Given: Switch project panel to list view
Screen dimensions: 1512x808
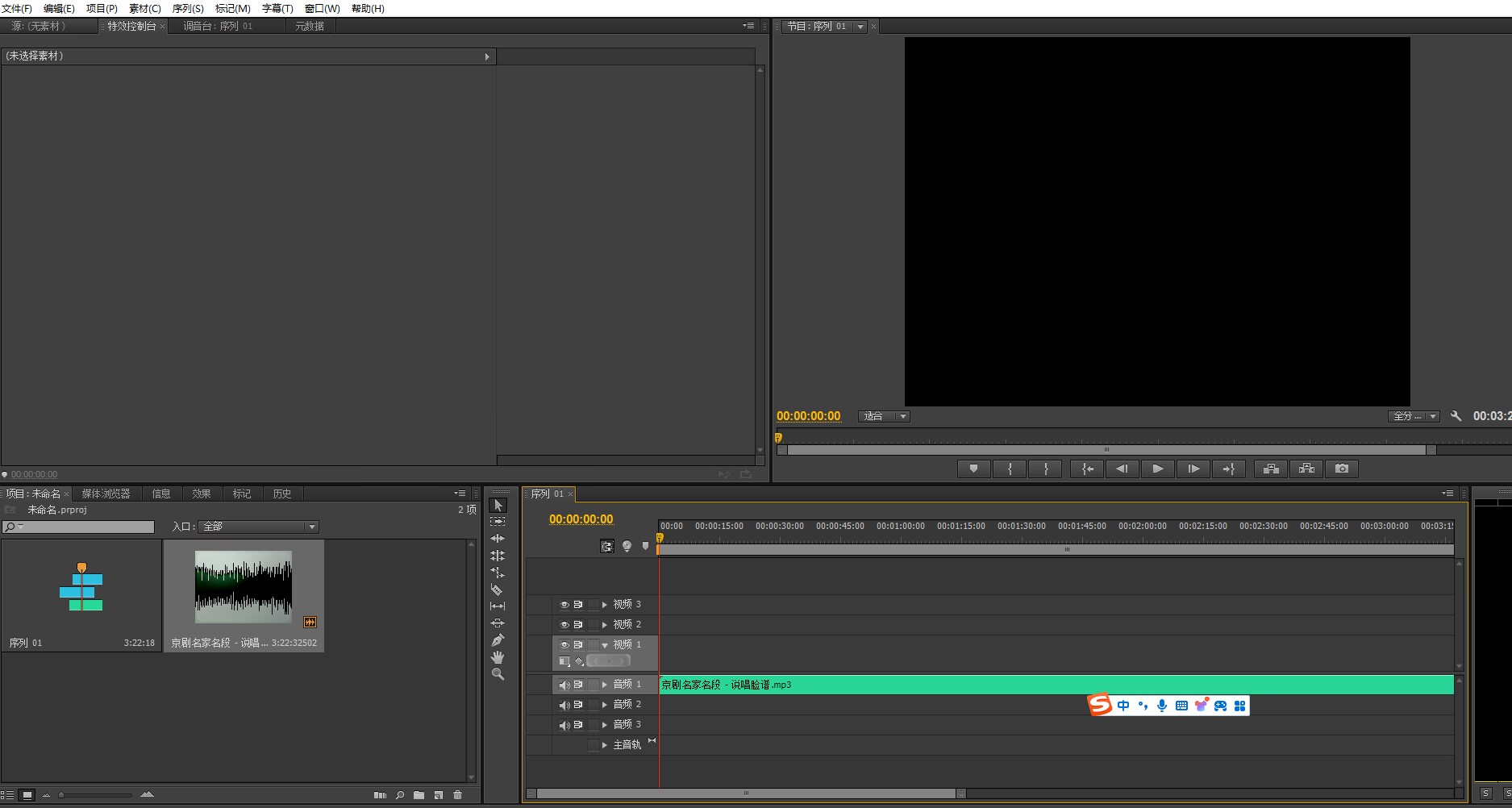Looking at the screenshot, I should coord(7,795).
